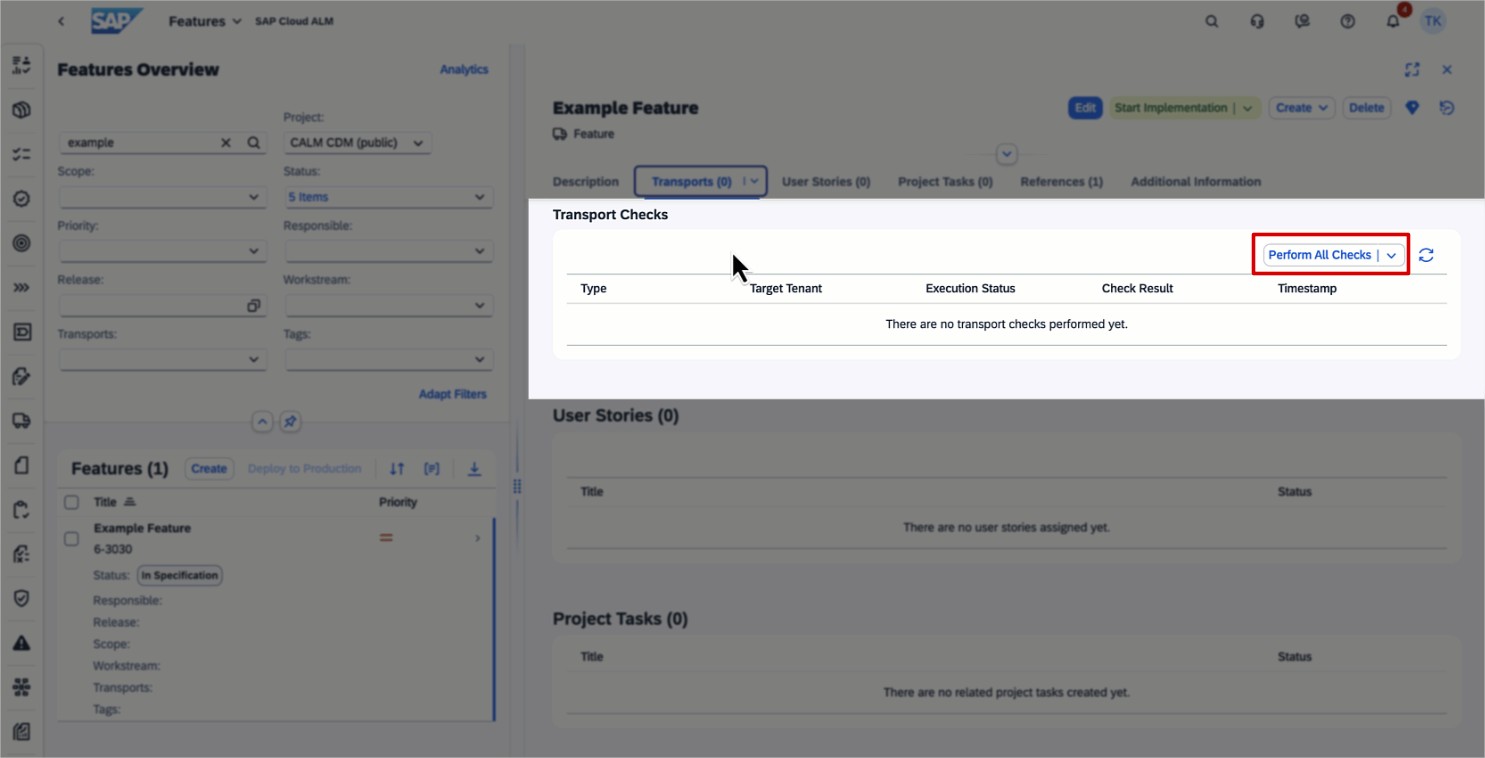
Task: Click the sort icon in Features toolbar
Action: pos(397,468)
